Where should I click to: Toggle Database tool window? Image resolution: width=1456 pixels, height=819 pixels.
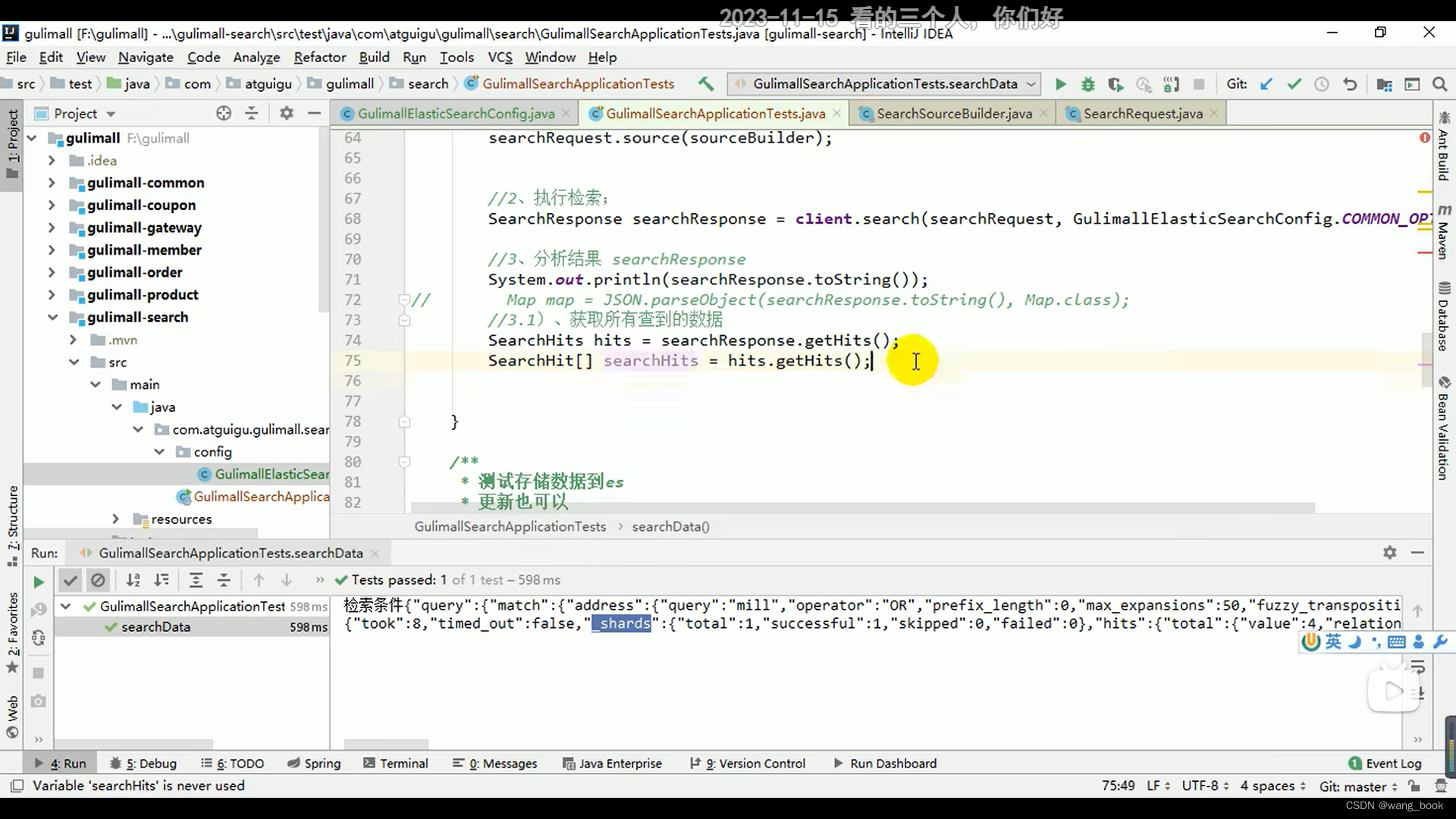[x=1444, y=317]
